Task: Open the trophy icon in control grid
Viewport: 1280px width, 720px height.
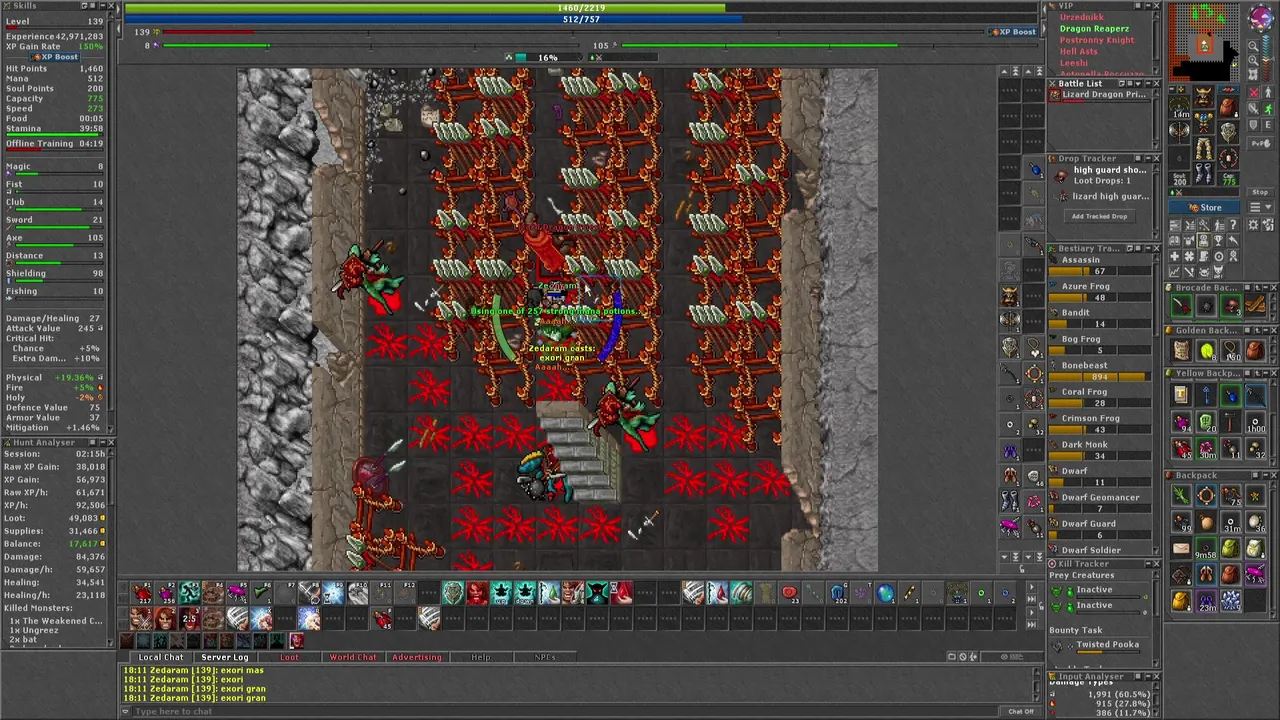Action: (x=1218, y=241)
